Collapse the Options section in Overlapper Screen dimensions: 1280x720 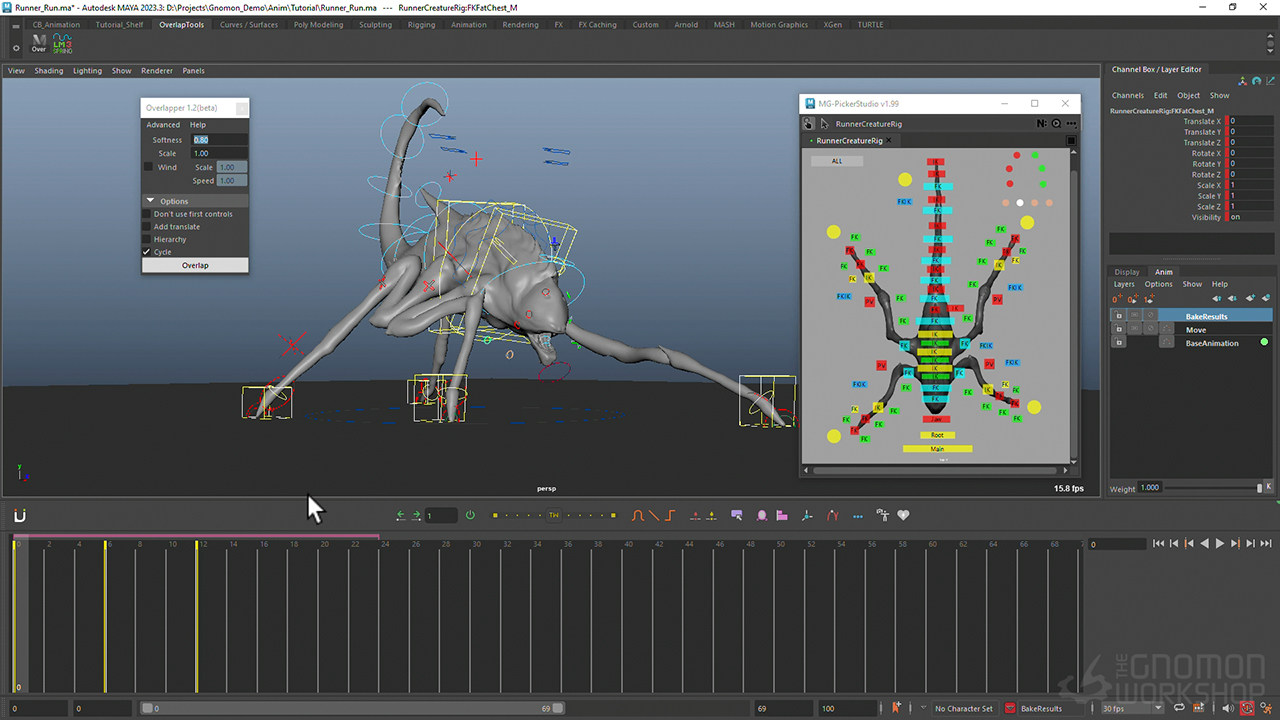pos(151,200)
